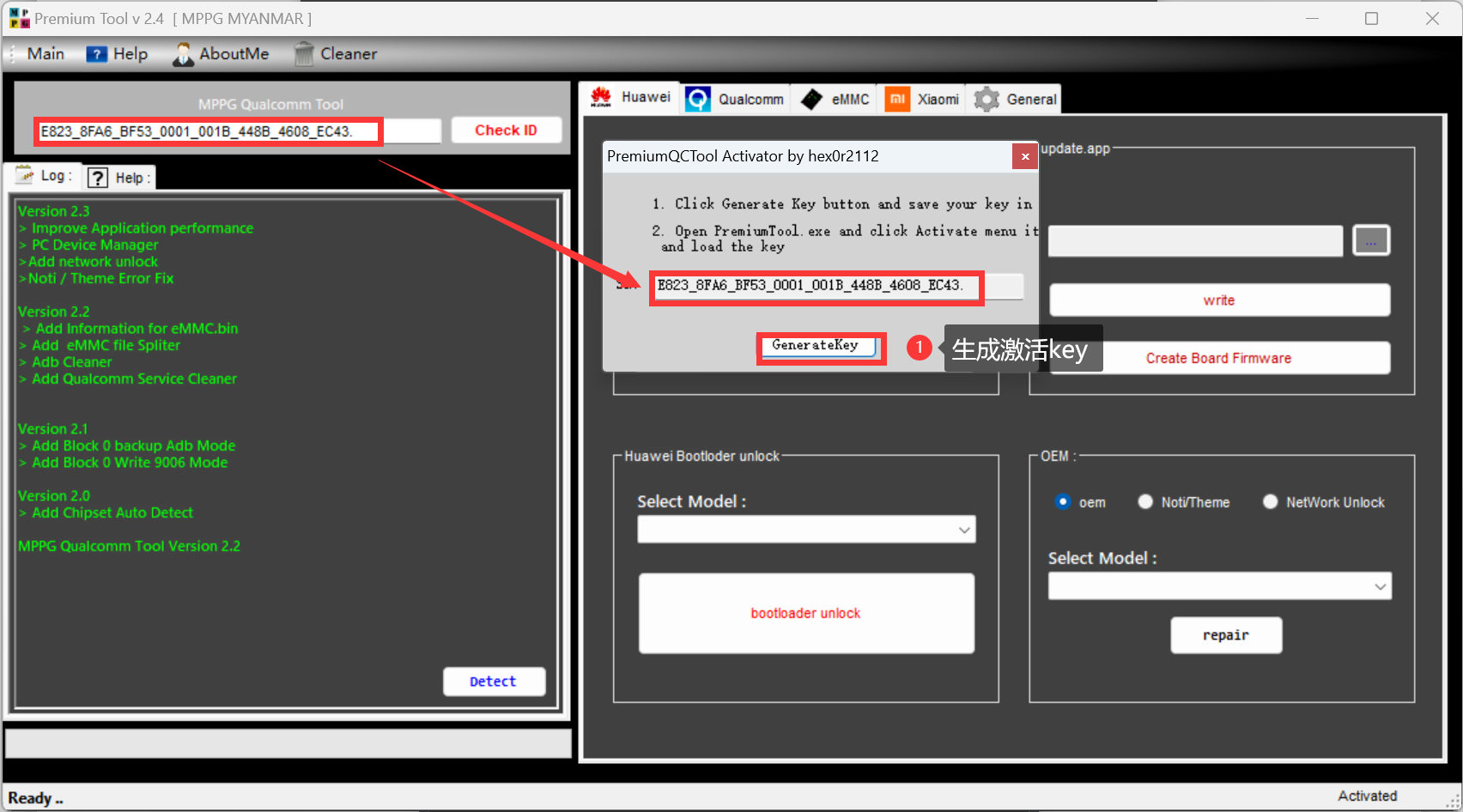Screen dimensions: 1463x812
Task: Select the Noti/Theme radio button
Action: pyautogui.click(x=1145, y=502)
